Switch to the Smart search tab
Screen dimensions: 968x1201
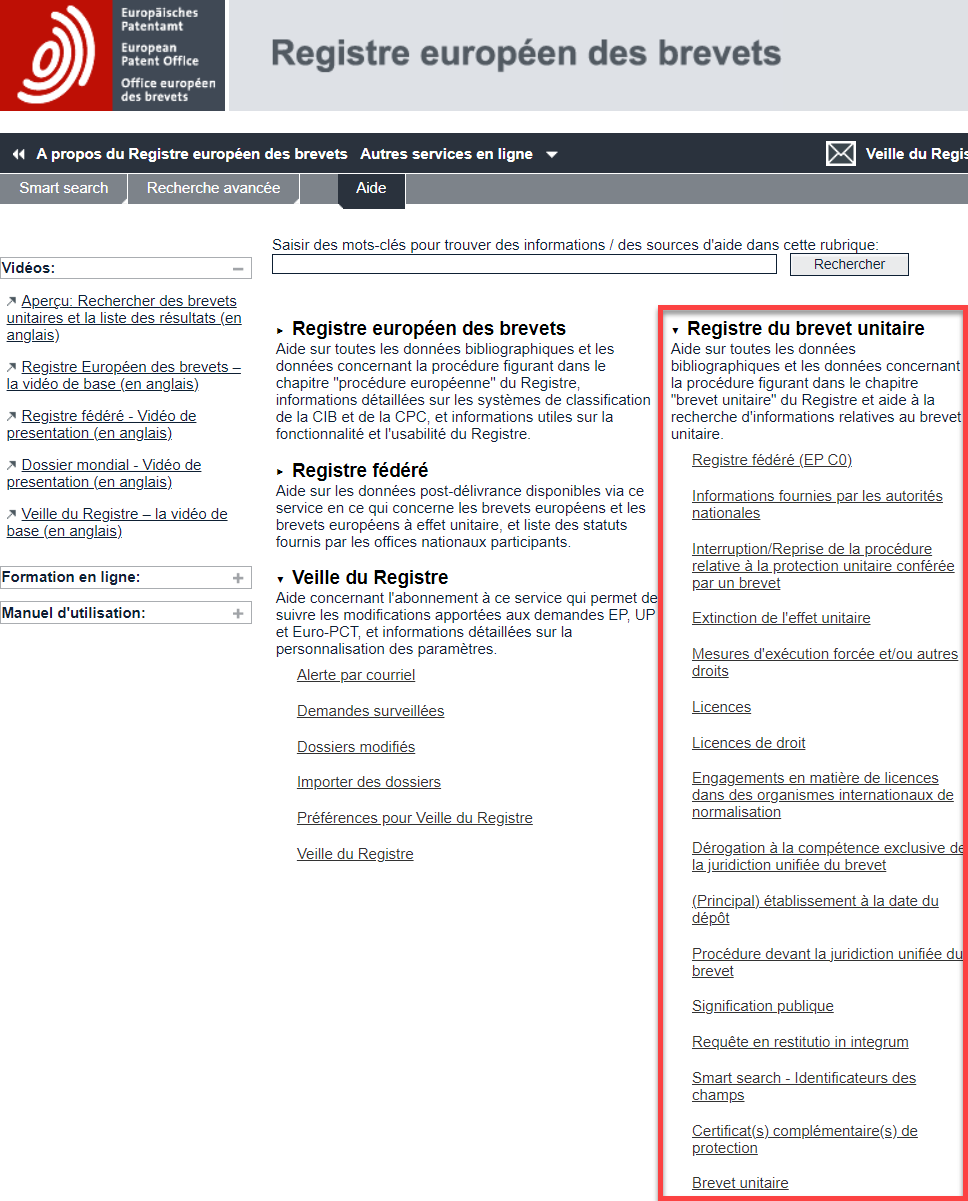click(63, 188)
